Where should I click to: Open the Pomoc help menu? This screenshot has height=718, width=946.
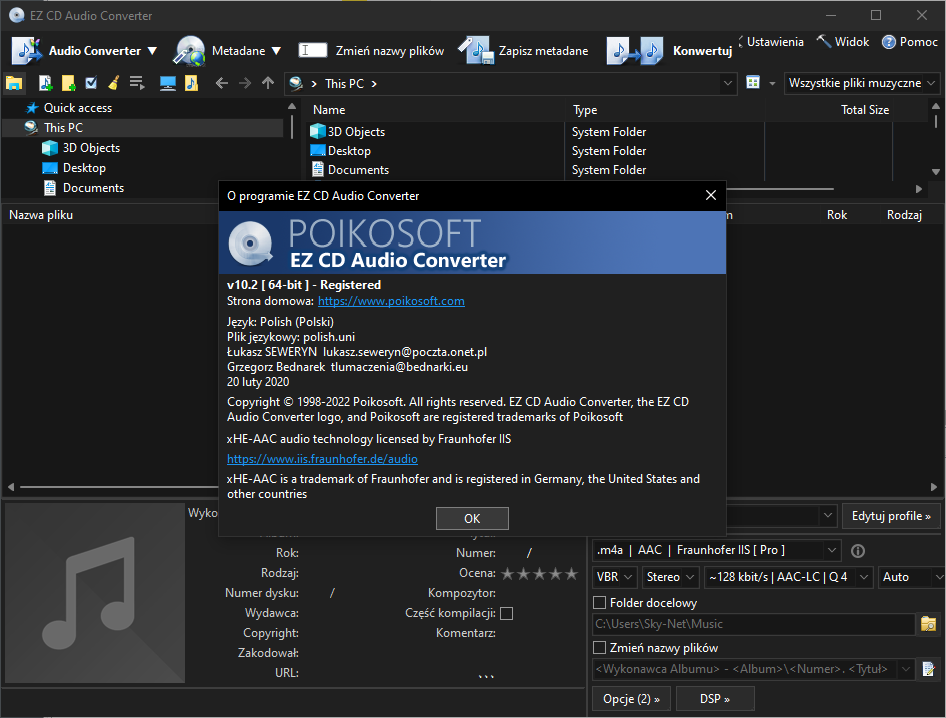click(x=910, y=42)
